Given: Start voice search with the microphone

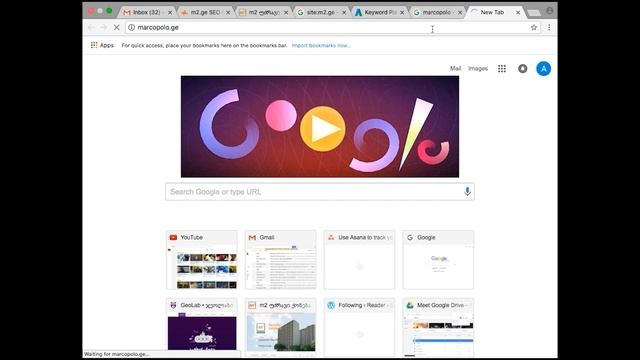Looking at the screenshot, I should [x=467, y=191].
